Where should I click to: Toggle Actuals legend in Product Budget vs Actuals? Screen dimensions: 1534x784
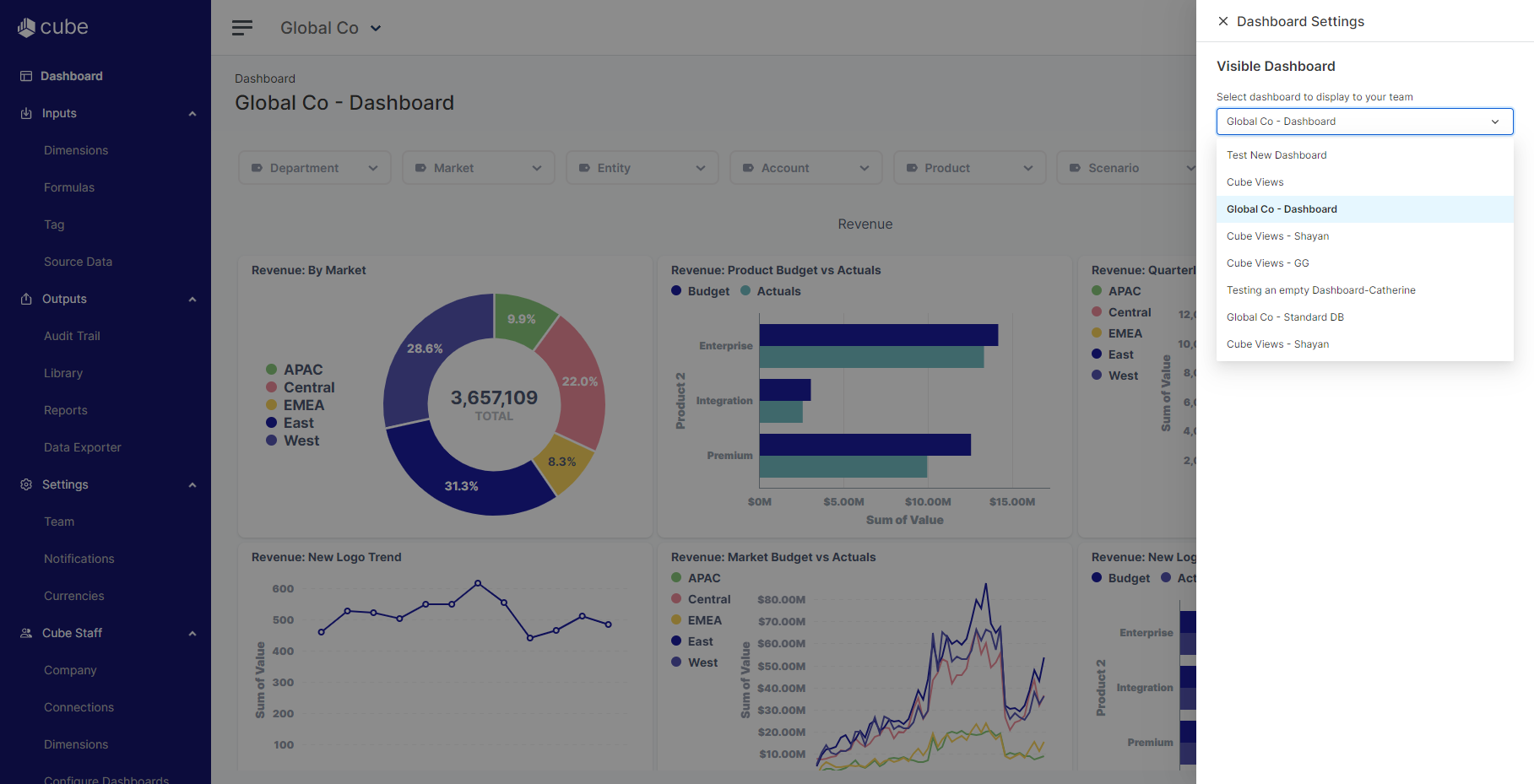[771, 291]
